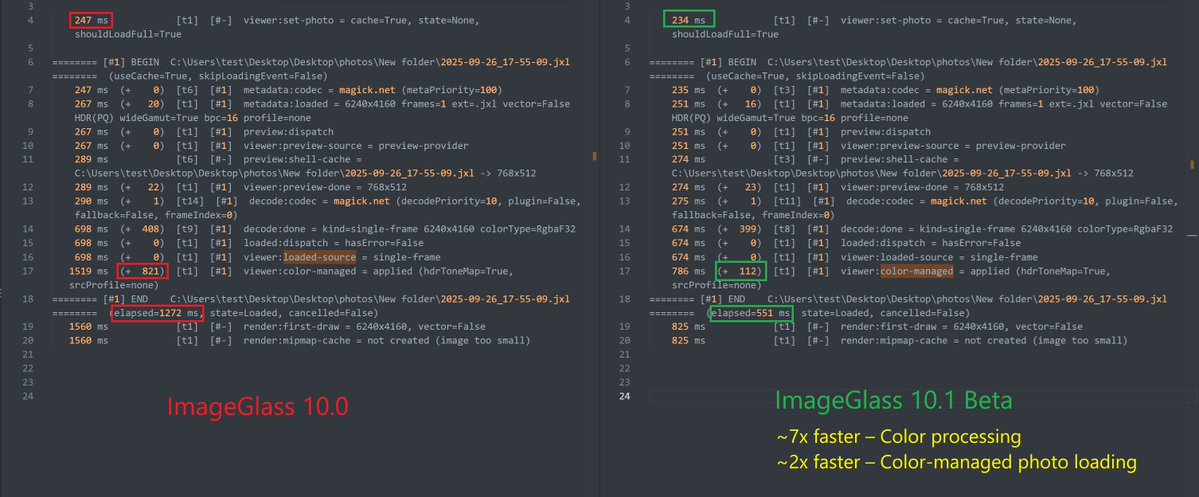1199x497 pixels.
Task: Click the "1519 ms" timestamp in left pane
Action: click(x=88, y=271)
